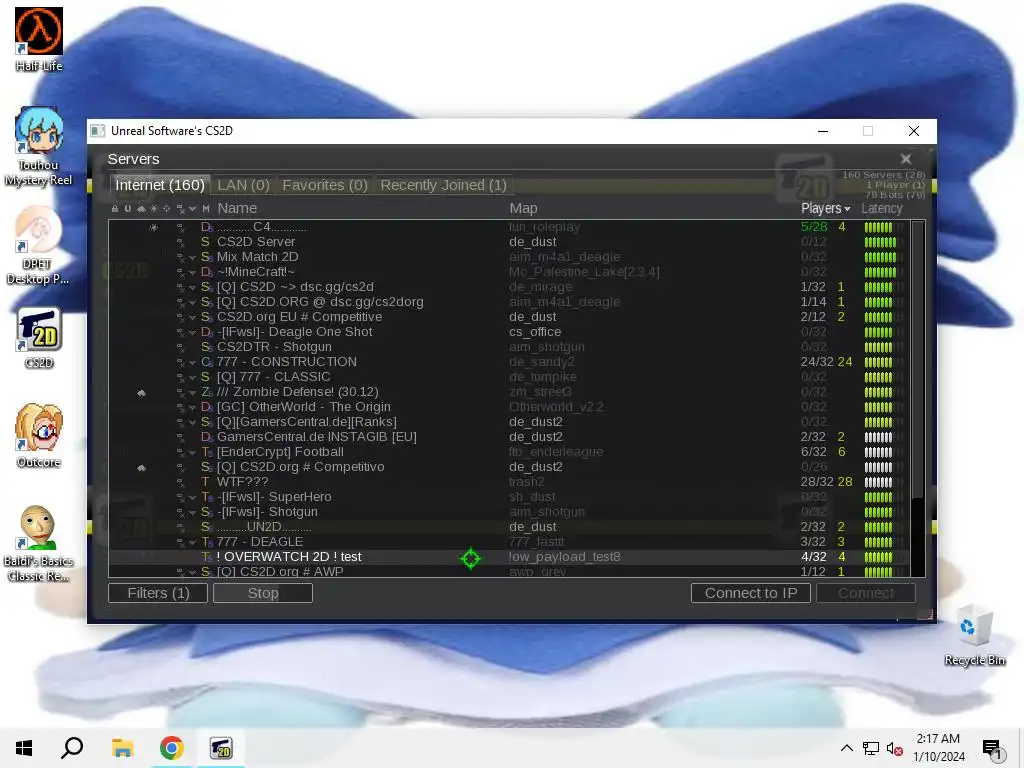Click the muted volume tray icon
Viewport: 1024px width, 768px height.
click(x=894, y=748)
